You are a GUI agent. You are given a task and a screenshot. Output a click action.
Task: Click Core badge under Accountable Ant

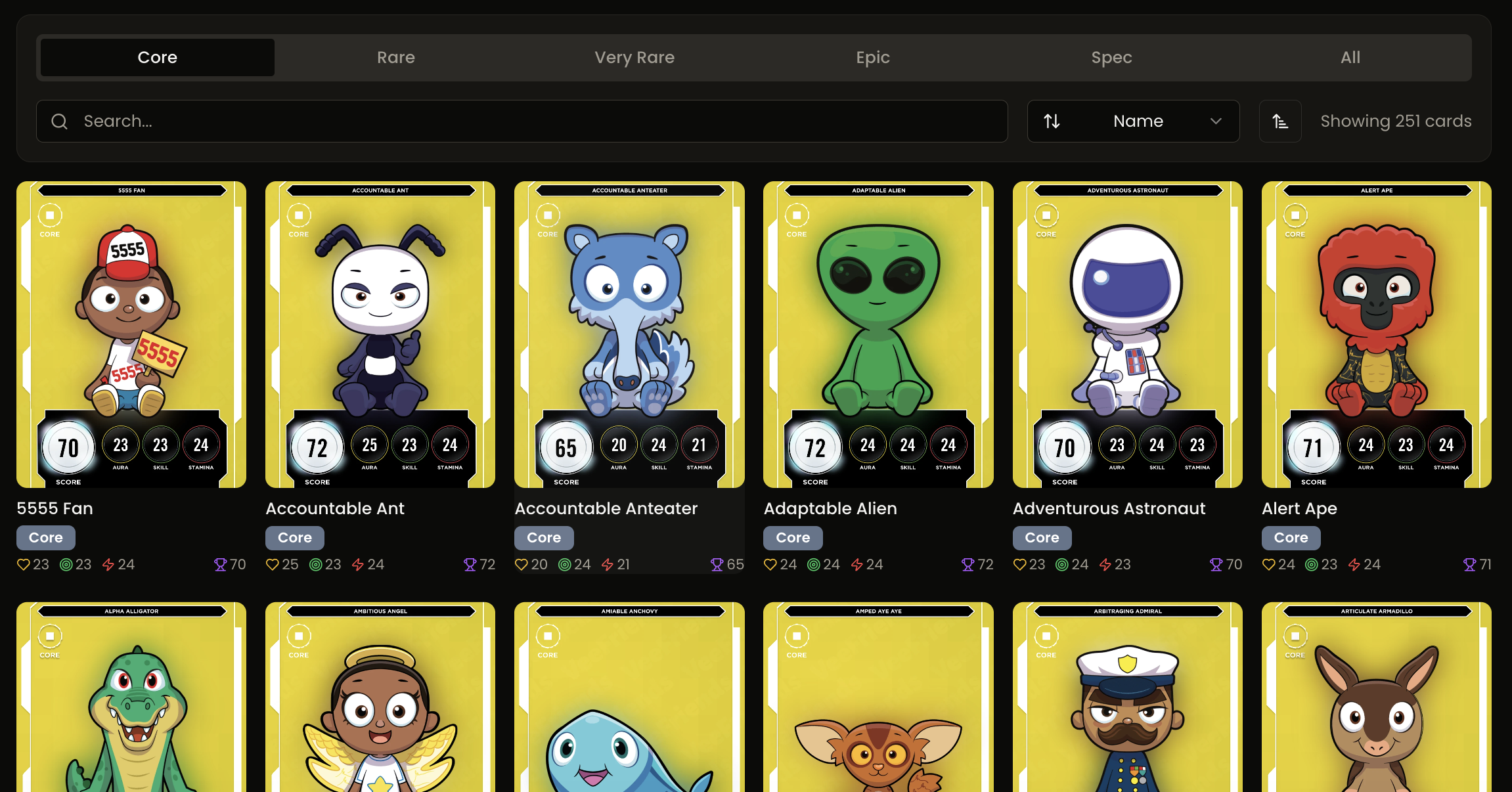[x=295, y=538]
